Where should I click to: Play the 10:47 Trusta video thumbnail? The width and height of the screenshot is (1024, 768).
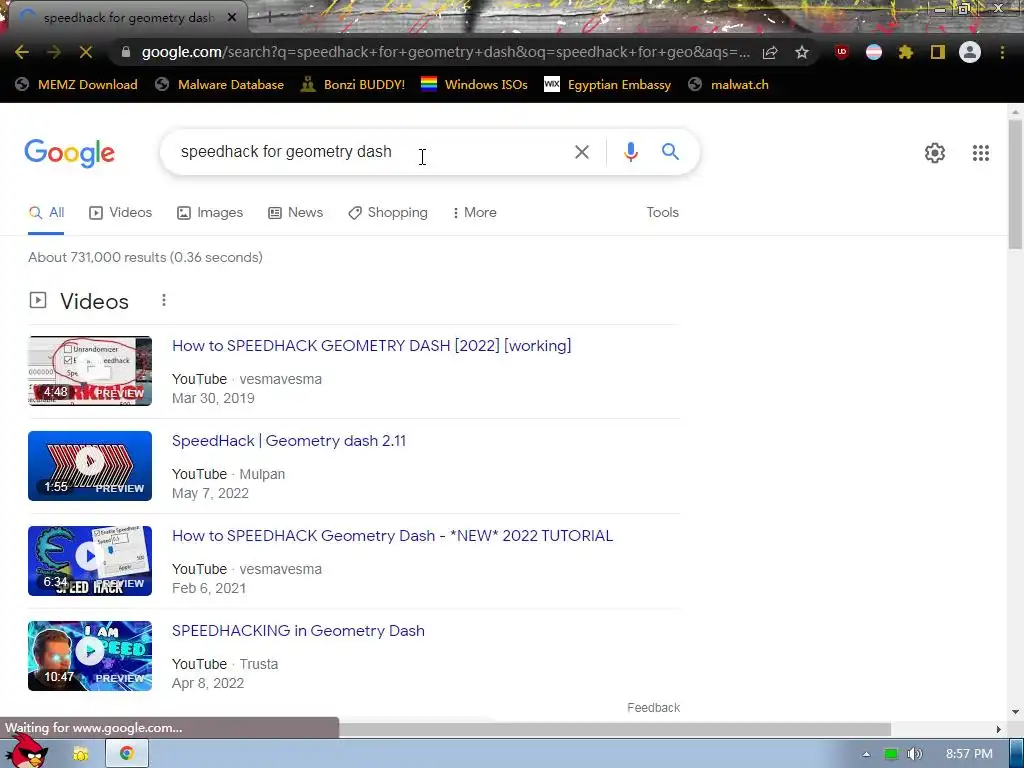pos(90,656)
